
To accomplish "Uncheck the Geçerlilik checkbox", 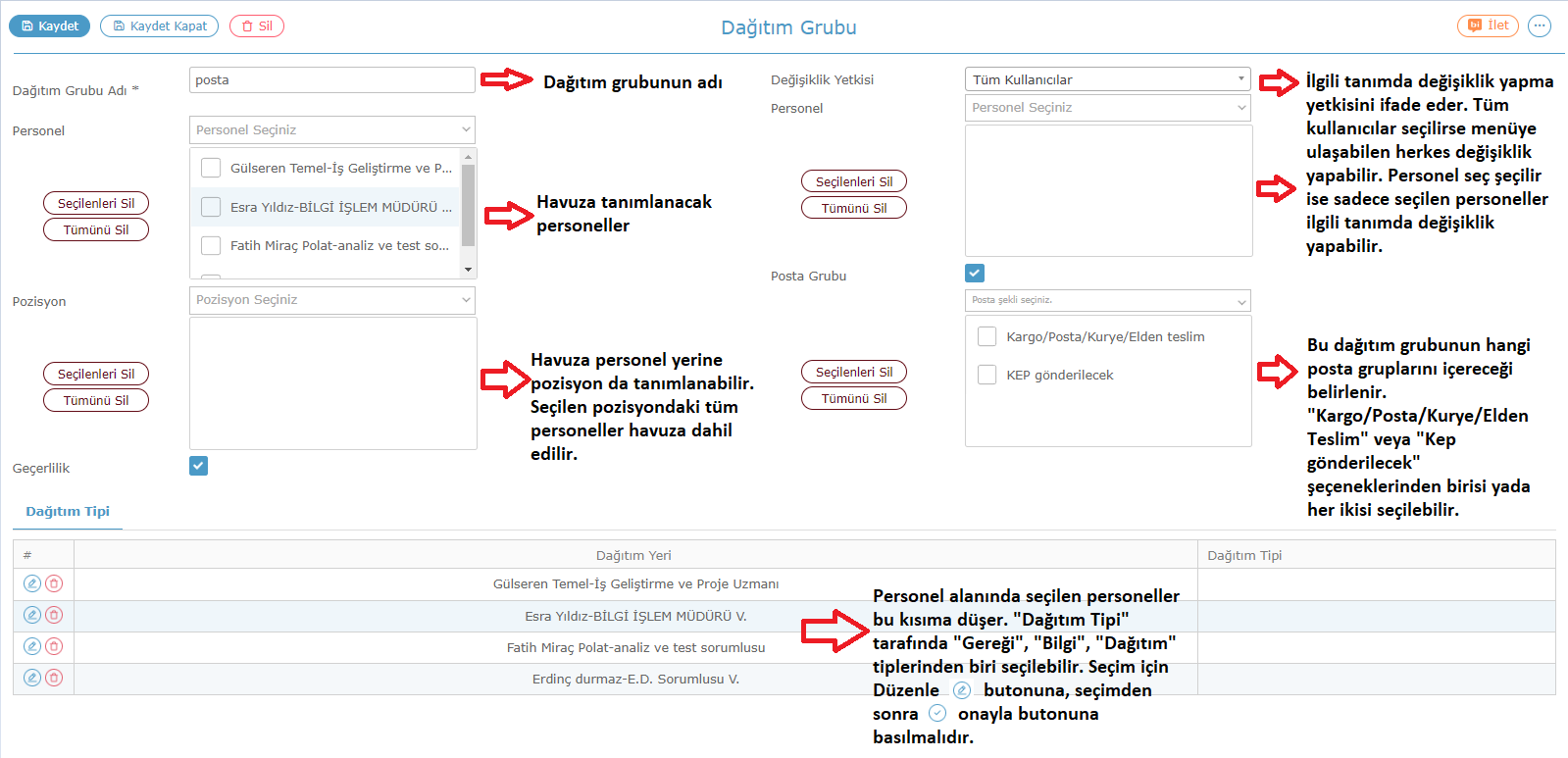I will pyautogui.click(x=198, y=466).
